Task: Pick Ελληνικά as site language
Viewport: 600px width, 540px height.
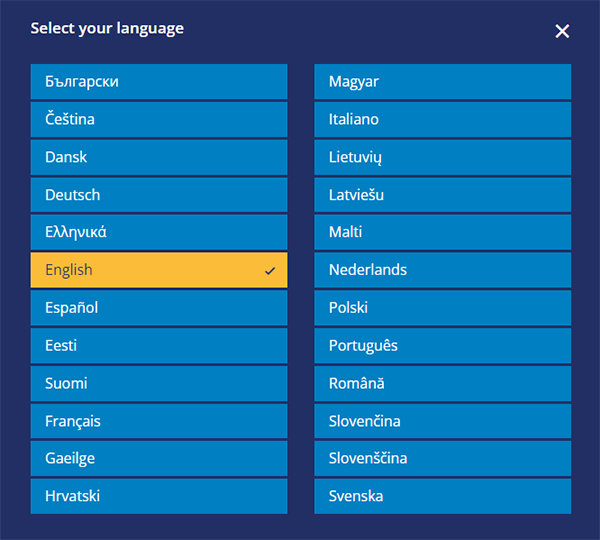Action: [x=158, y=232]
